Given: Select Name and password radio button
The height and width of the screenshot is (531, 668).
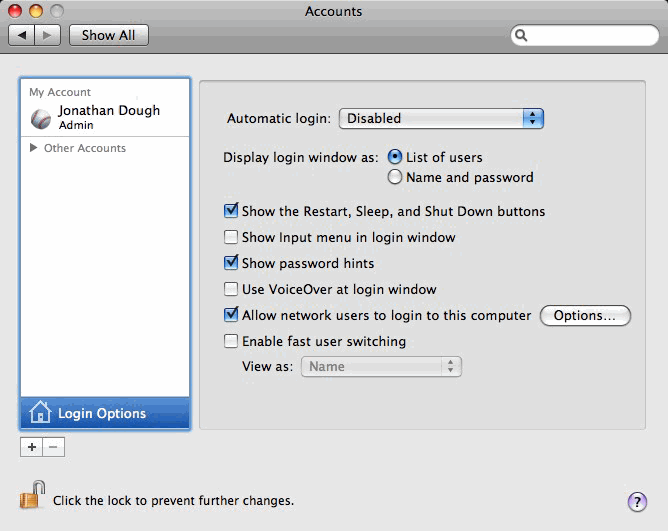Looking at the screenshot, I should point(394,177).
